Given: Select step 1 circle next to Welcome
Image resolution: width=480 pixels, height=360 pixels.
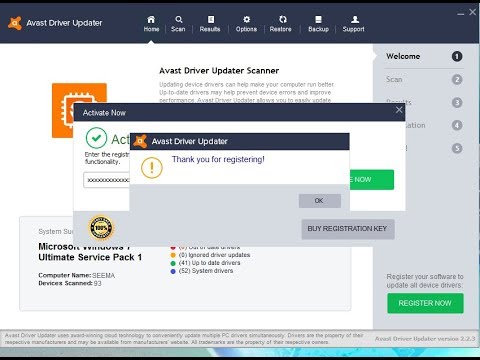Looking at the screenshot, I should click(x=457, y=56).
